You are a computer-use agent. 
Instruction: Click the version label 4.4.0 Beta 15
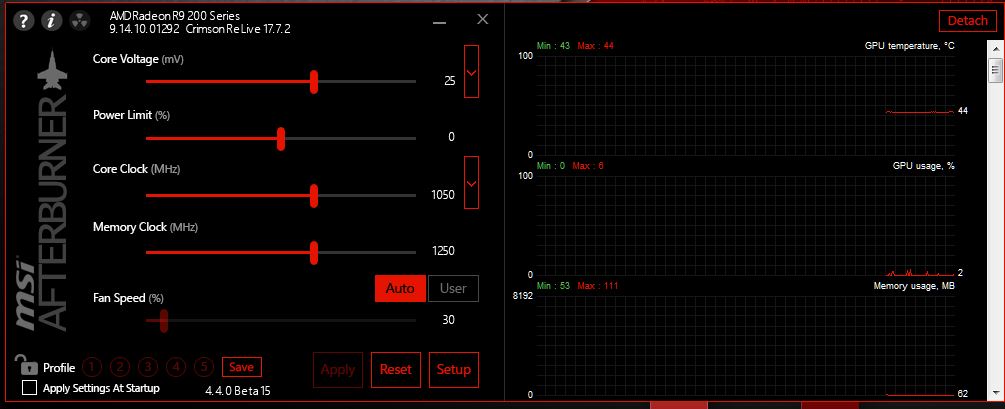pyautogui.click(x=238, y=390)
